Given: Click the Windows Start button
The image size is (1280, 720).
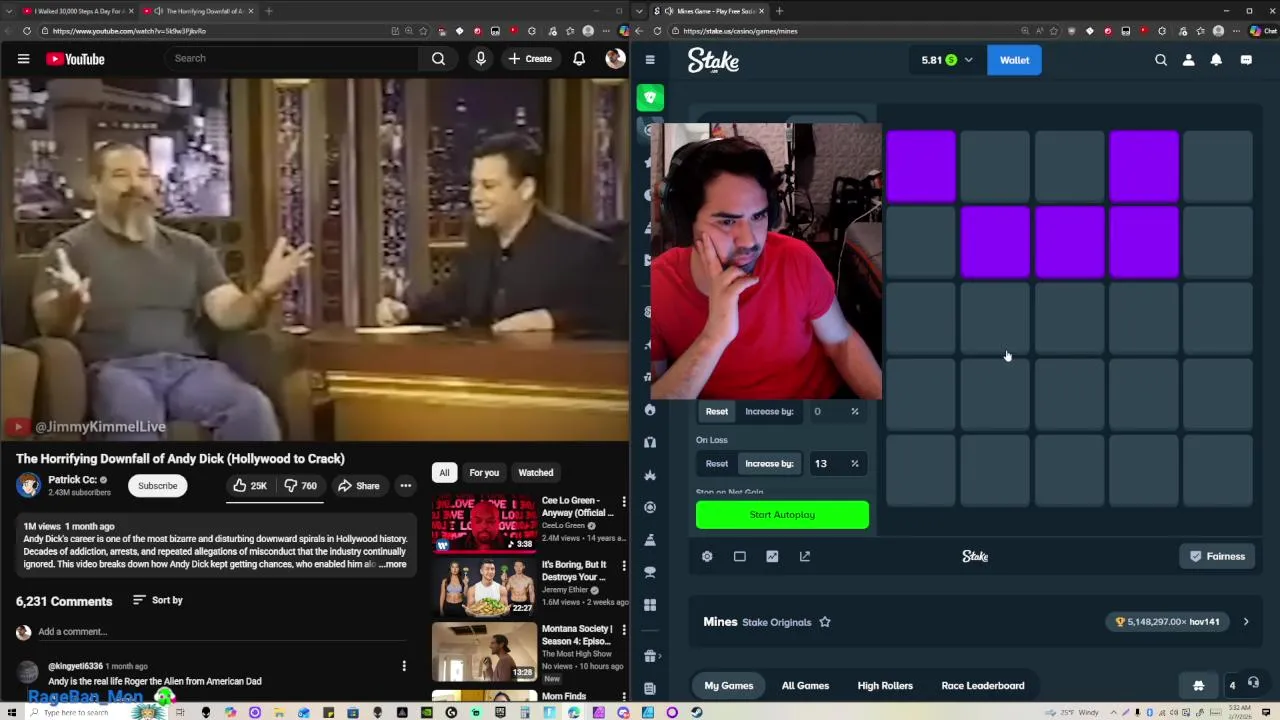Looking at the screenshot, I should (10, 712).
